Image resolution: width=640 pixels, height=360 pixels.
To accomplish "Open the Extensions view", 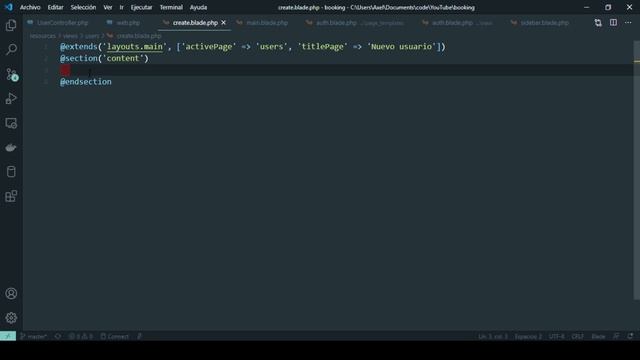I will point(11,196).
